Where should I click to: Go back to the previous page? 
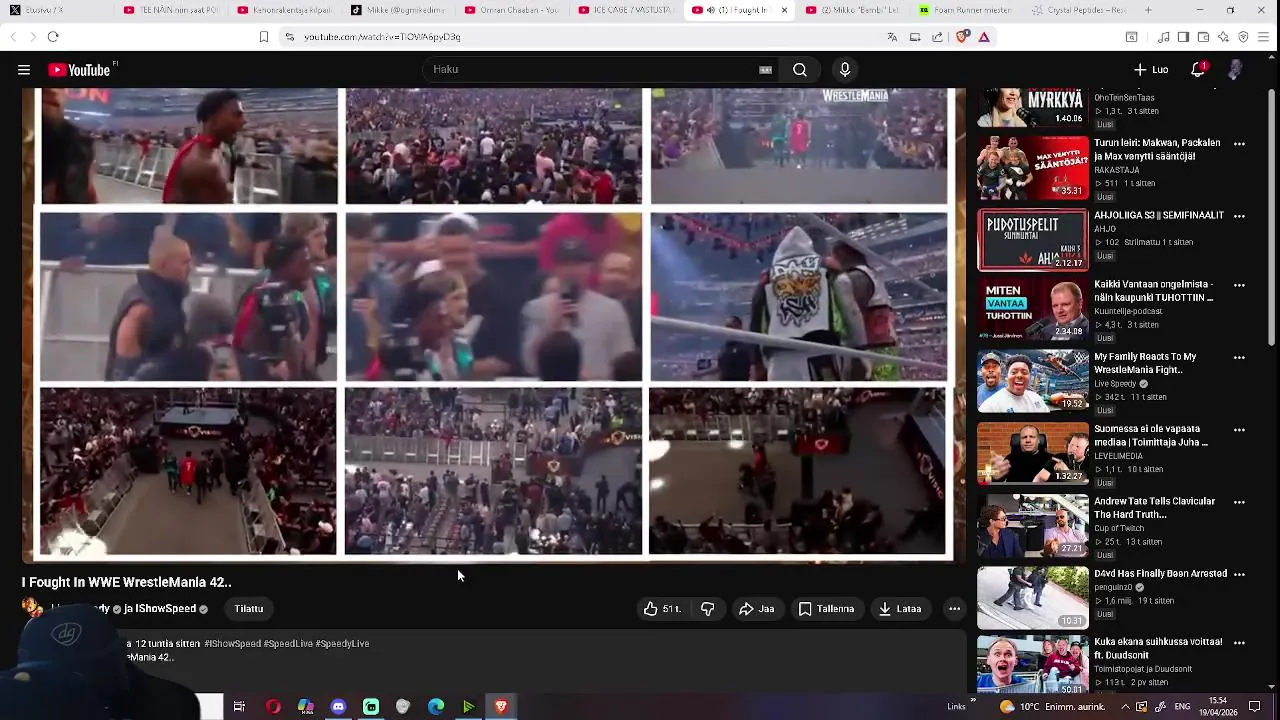(x=13, y=37)
